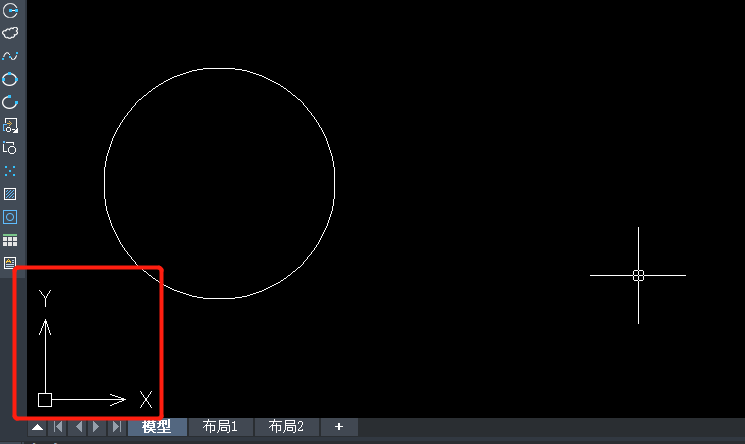This screenshot has height=444, width=745.
Task: Select the Hatch fill tool
Action: 10,194
